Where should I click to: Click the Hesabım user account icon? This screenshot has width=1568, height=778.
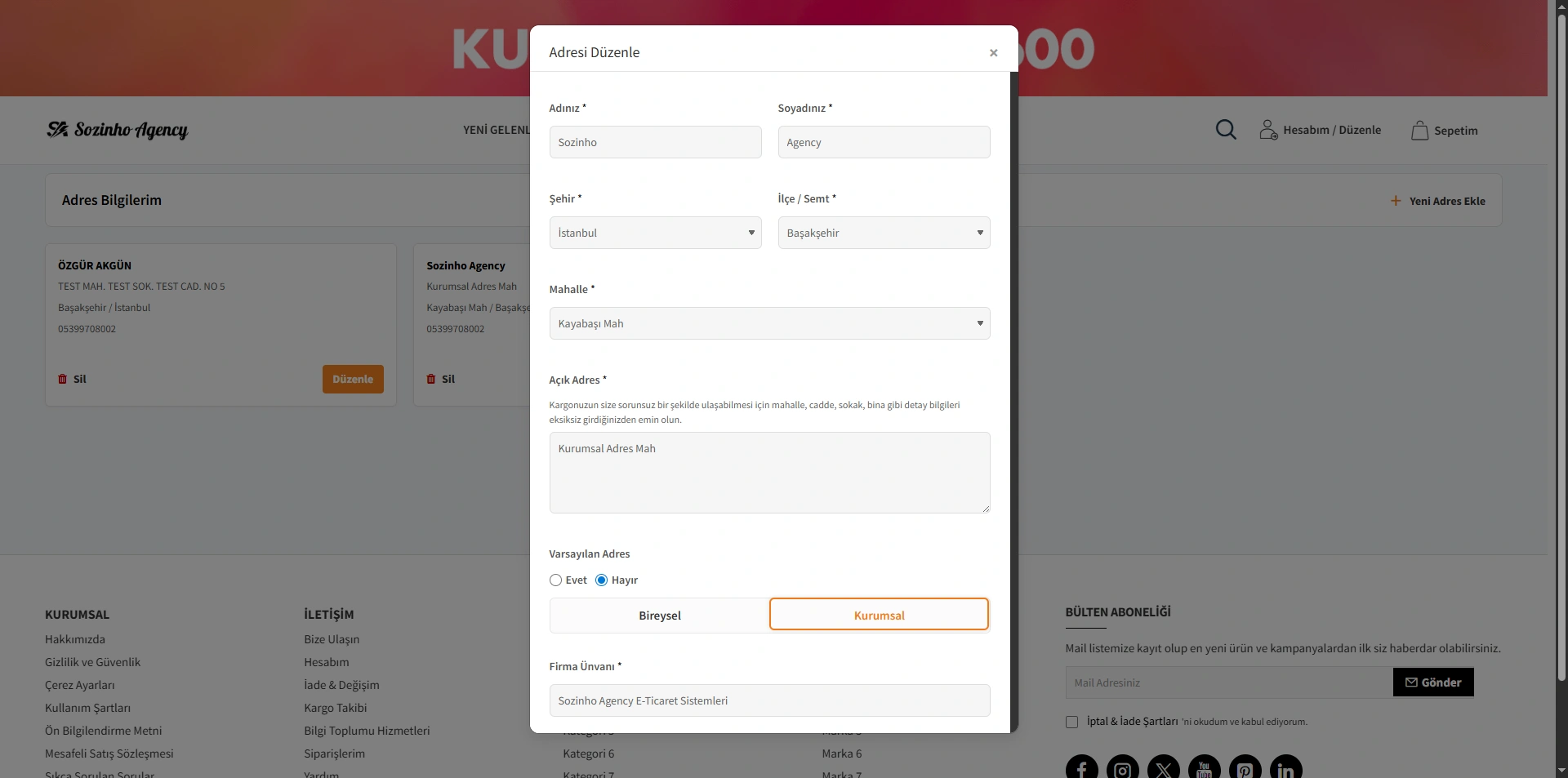(1267, 130)
